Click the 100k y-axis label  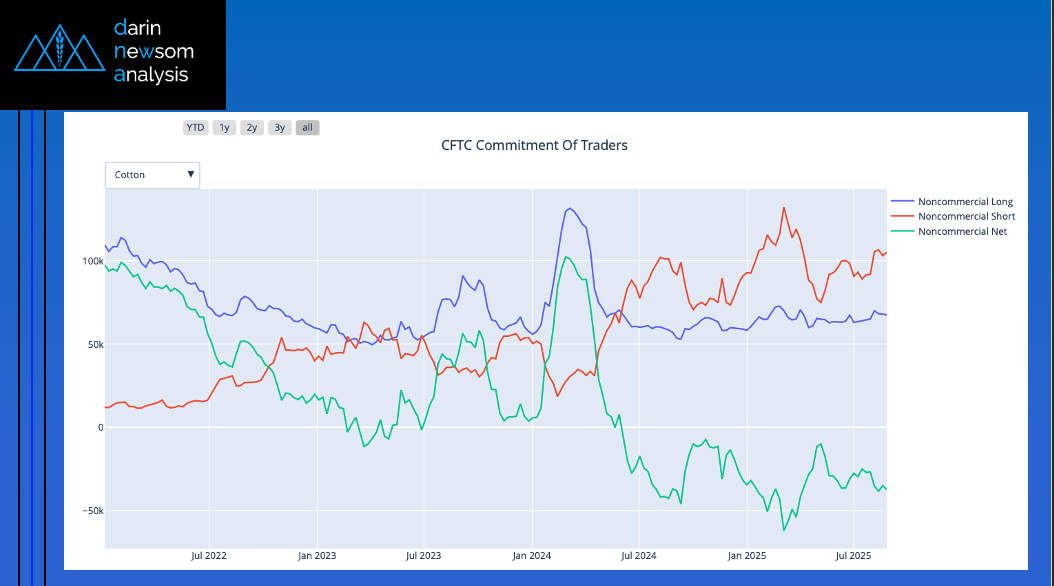point(92,261)
